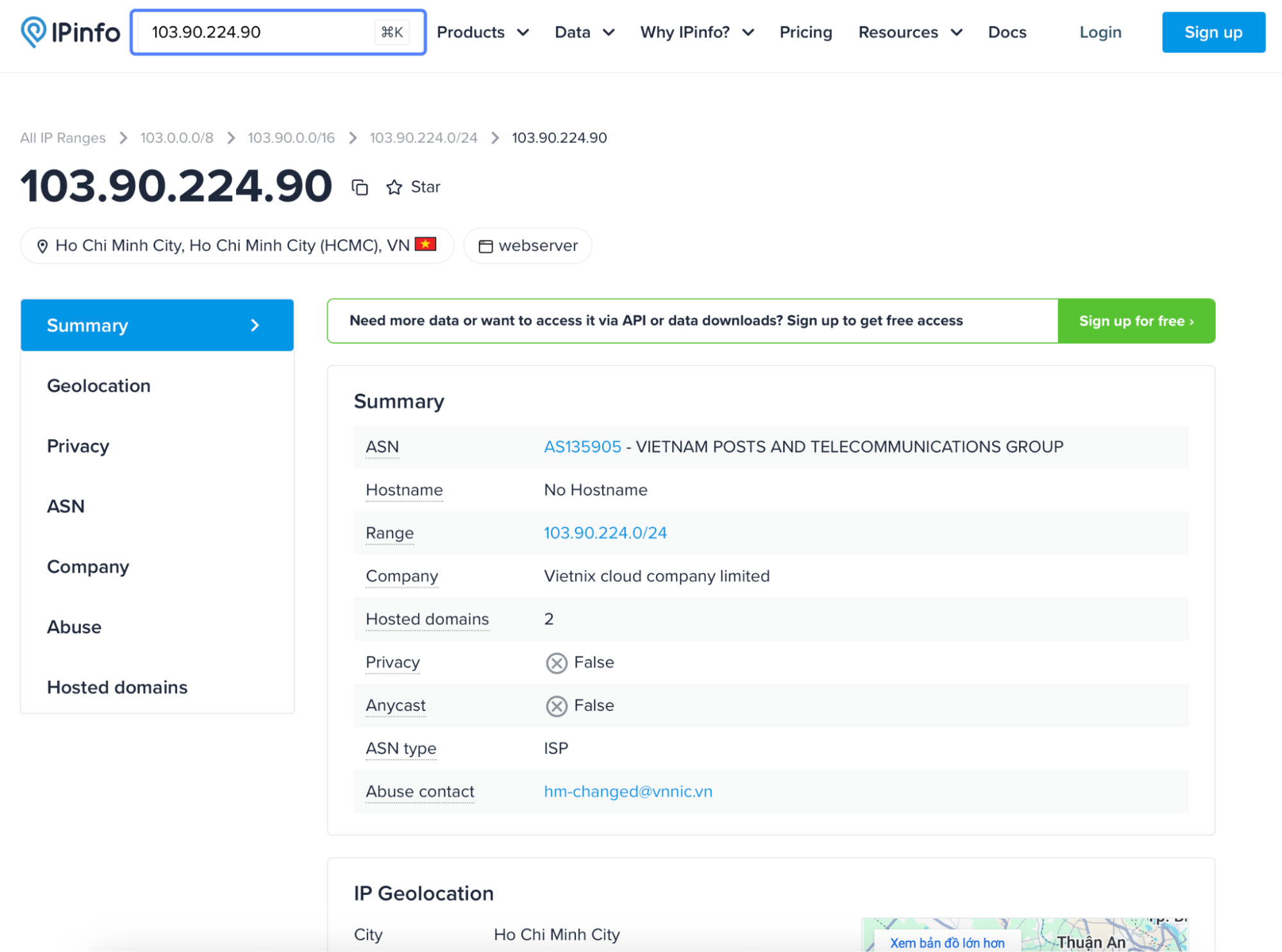Click the webserver tag icon
Screen dimensions: 1282x952
pyautogui.click(x=485, y=246)
